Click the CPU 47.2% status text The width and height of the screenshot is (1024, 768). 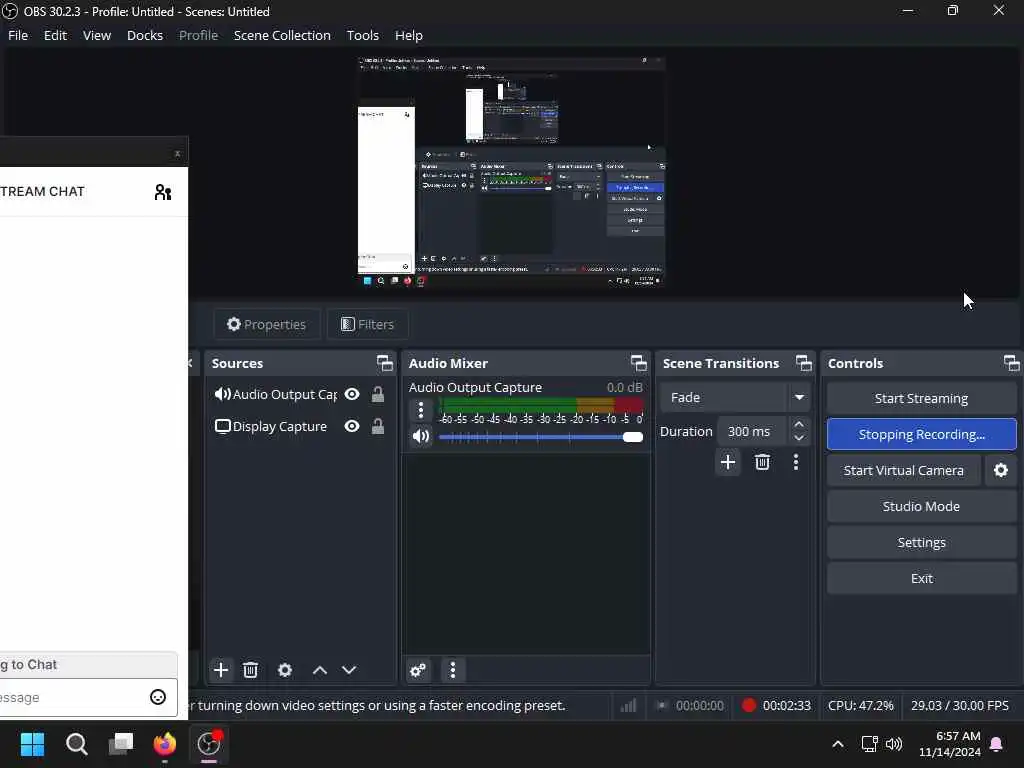click(x=861, y=705)
